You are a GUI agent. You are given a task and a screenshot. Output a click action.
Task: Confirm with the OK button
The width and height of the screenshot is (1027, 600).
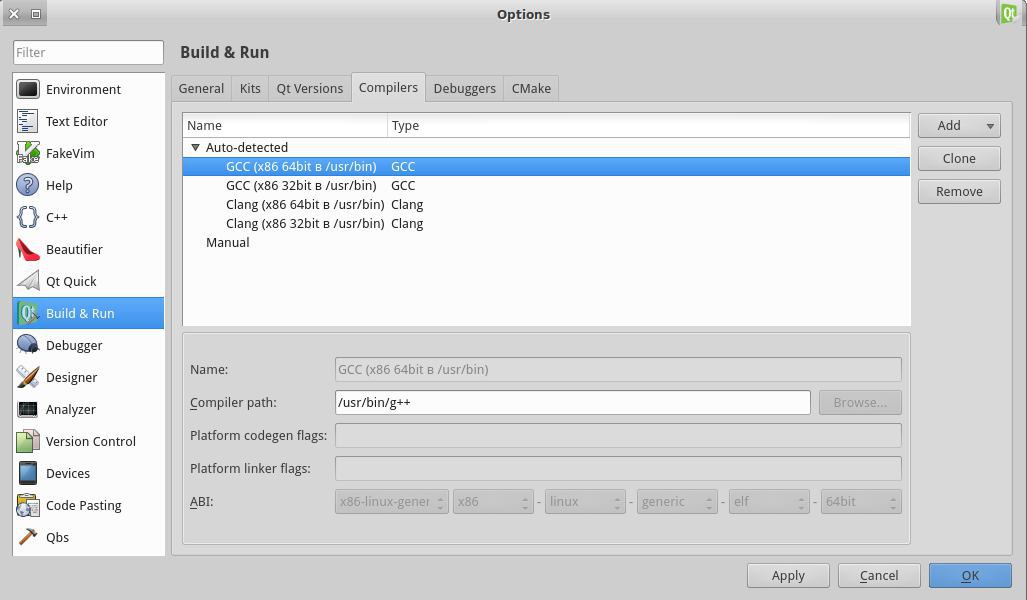click(970, 576)
